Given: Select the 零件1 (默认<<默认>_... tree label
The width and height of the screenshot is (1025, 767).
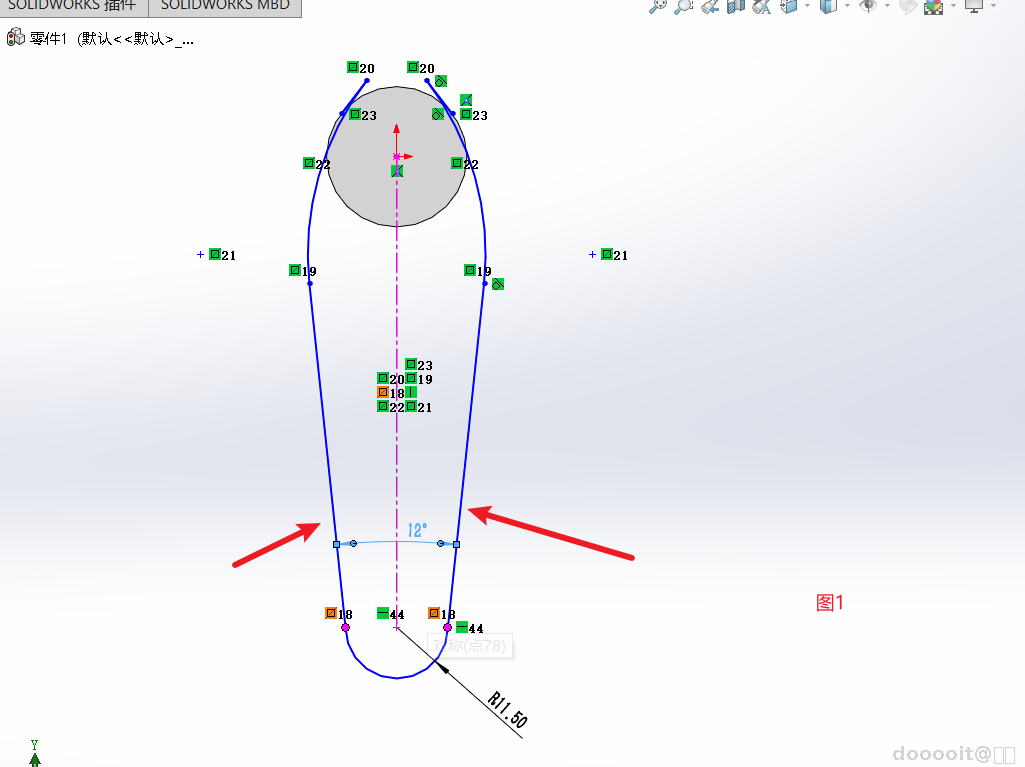Looking at the screenshot, I should [111, 39].
